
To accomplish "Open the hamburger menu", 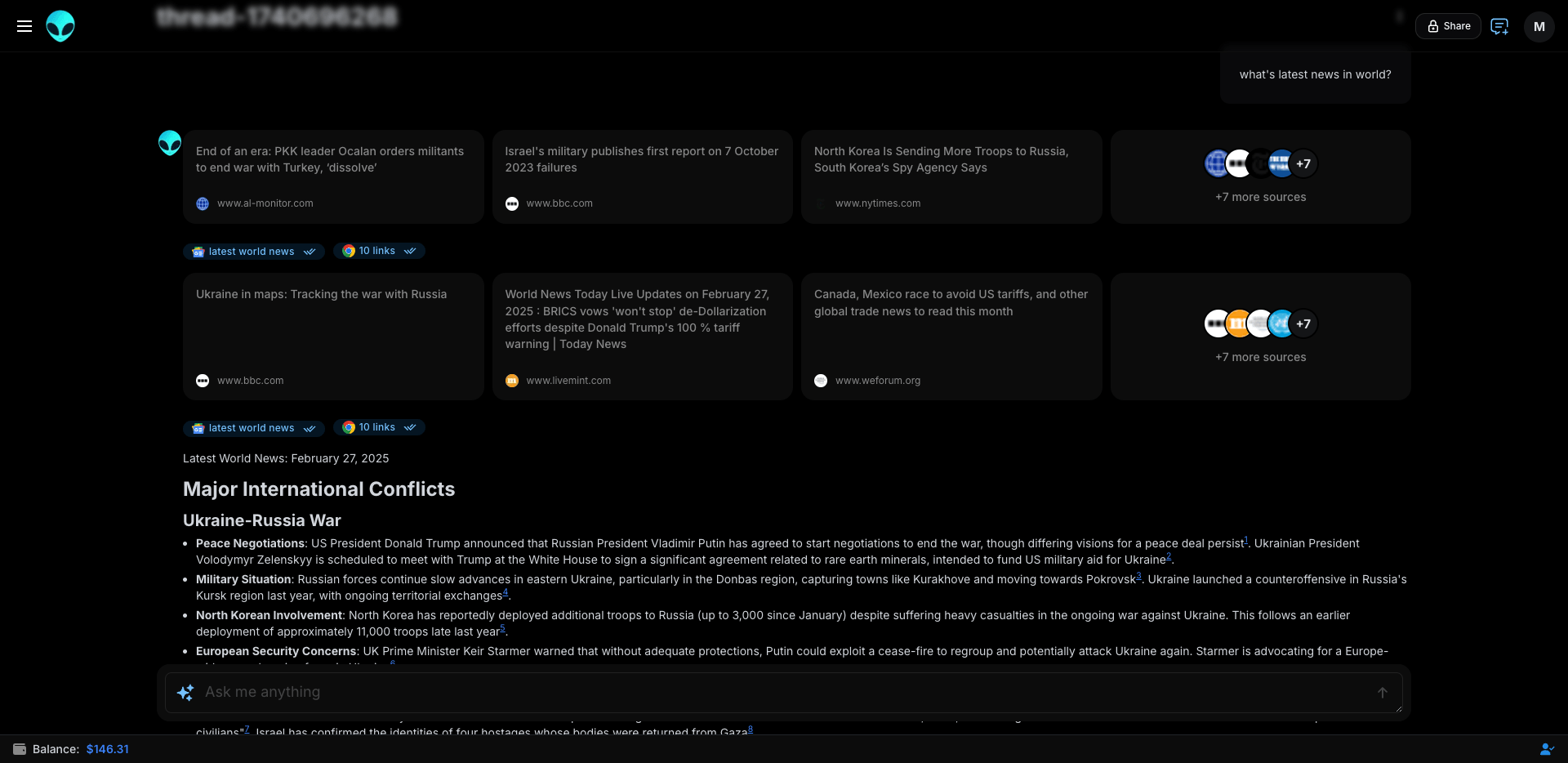I will coord(24,26).
